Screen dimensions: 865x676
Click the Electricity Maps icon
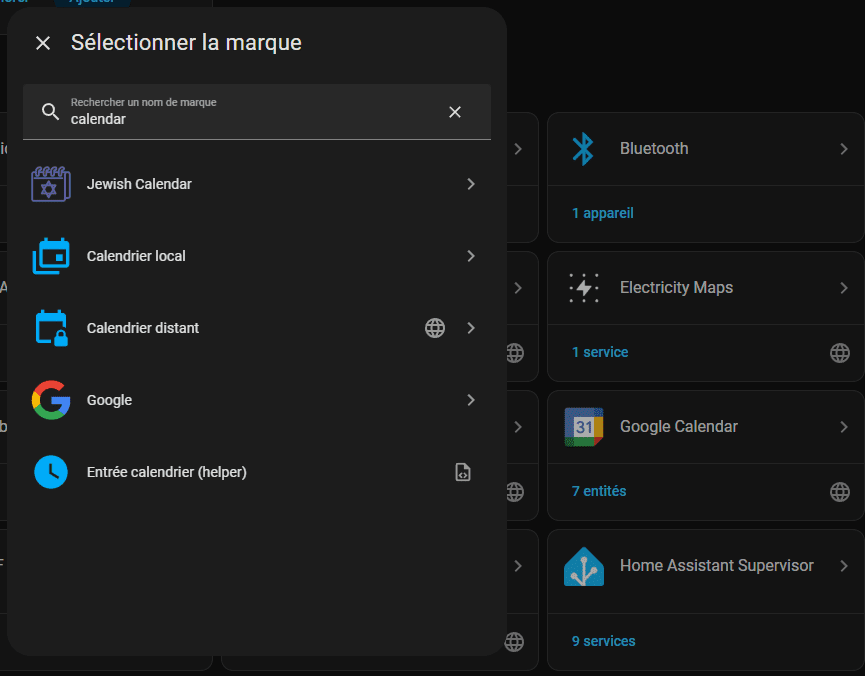point(583,288)
